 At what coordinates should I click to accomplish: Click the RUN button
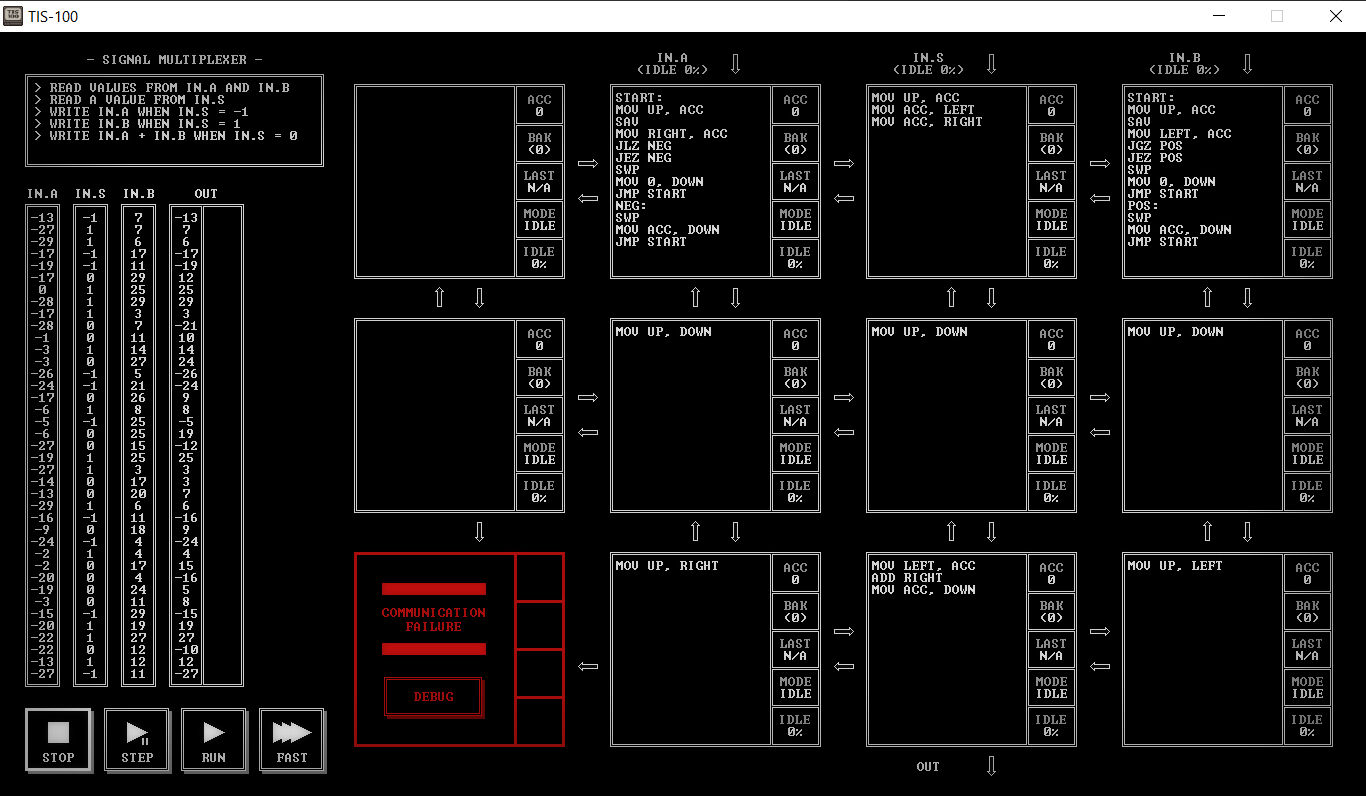click(214, 740)
